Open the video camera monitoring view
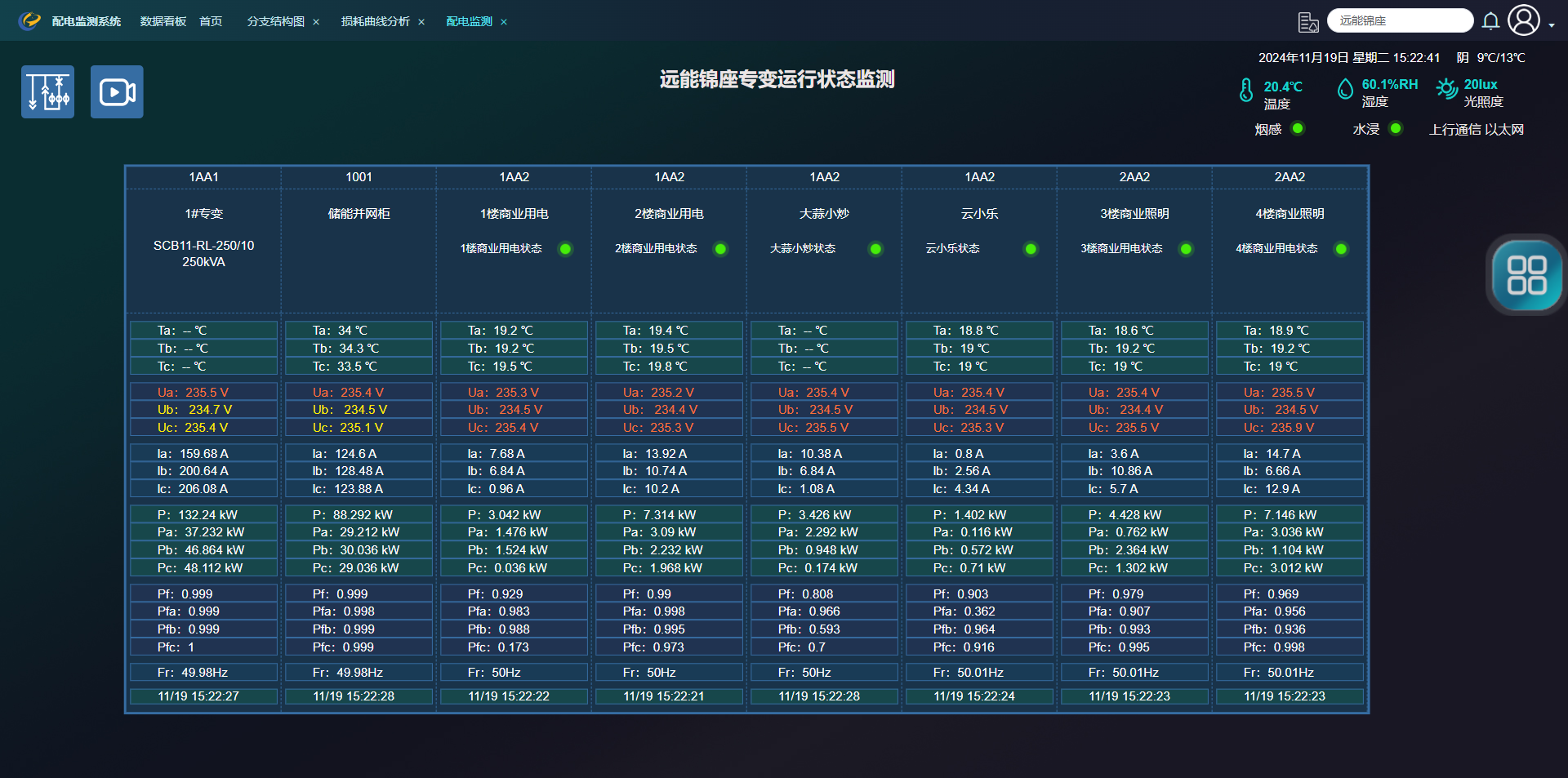This screenshot has width=1568, height=778. [117, 92]
